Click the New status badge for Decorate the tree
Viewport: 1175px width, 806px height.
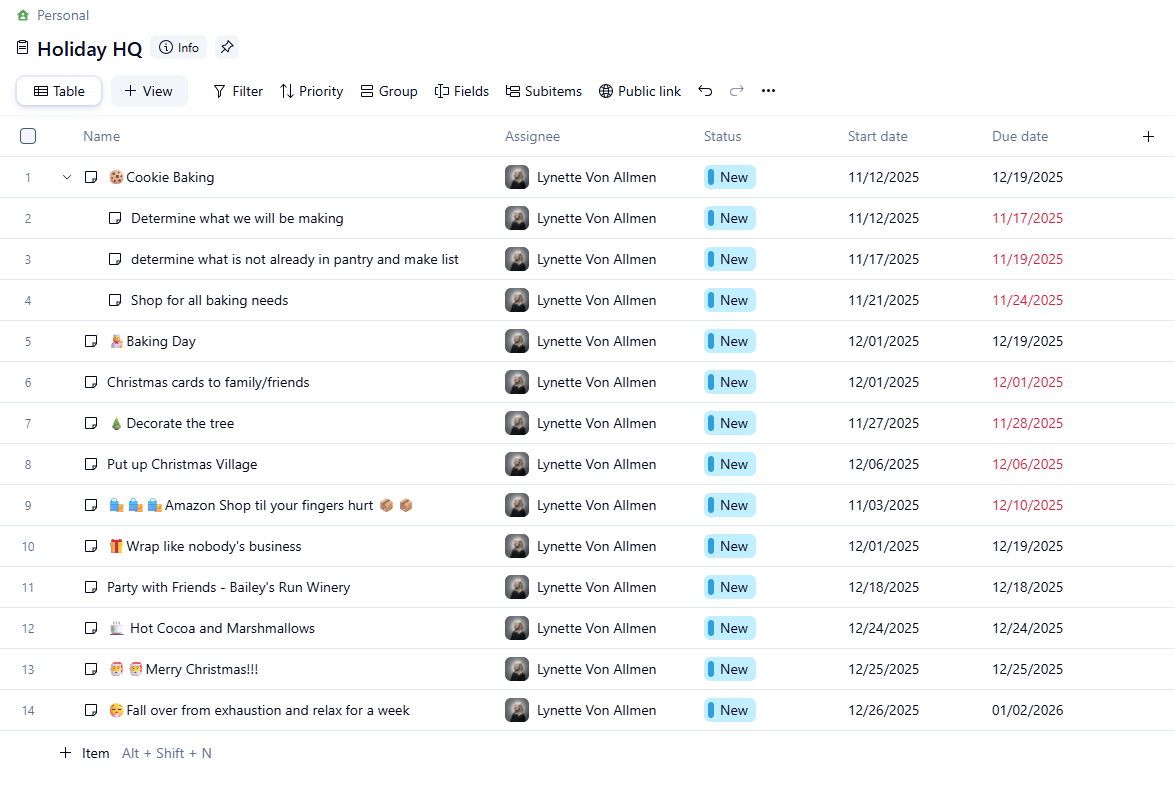click(x=729, y=423)
